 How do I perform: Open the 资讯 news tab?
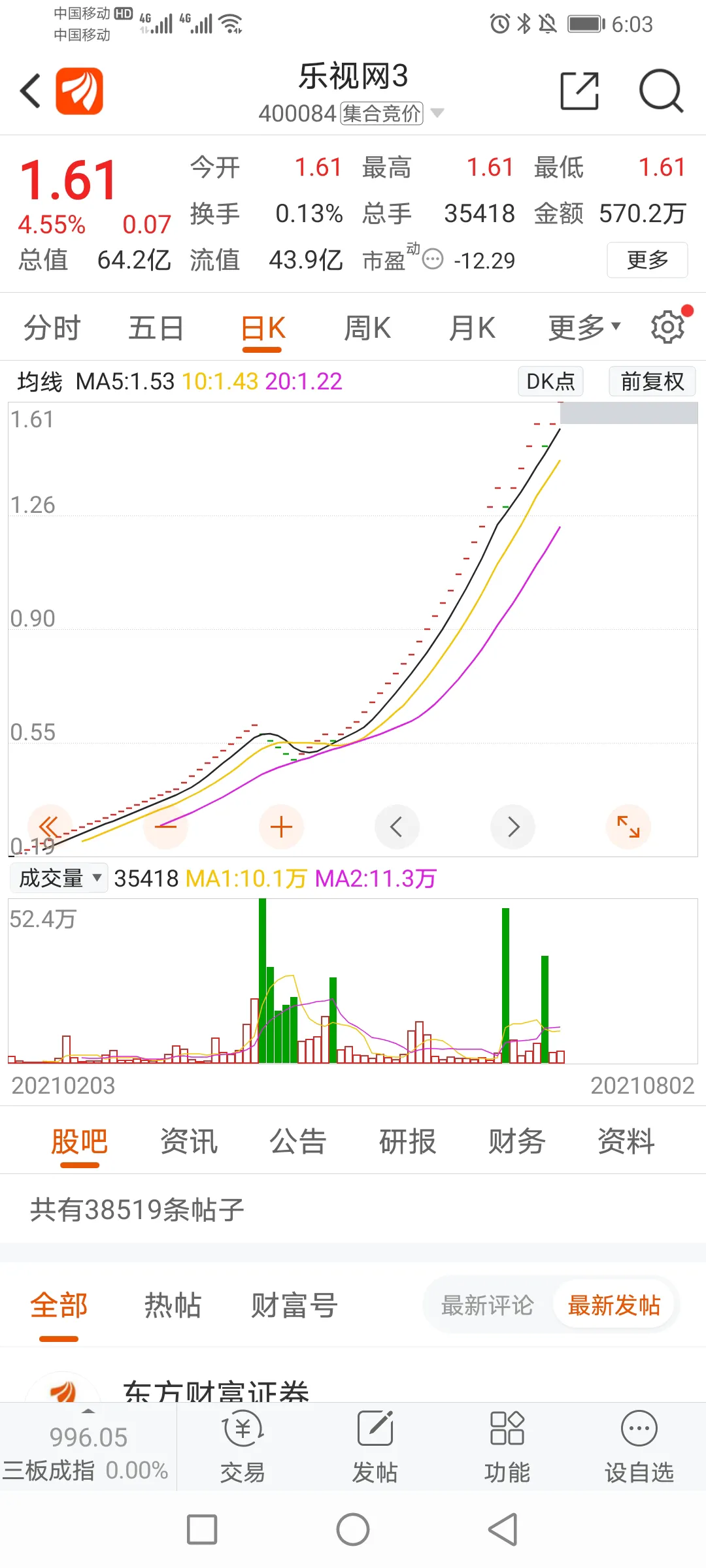189,1141
